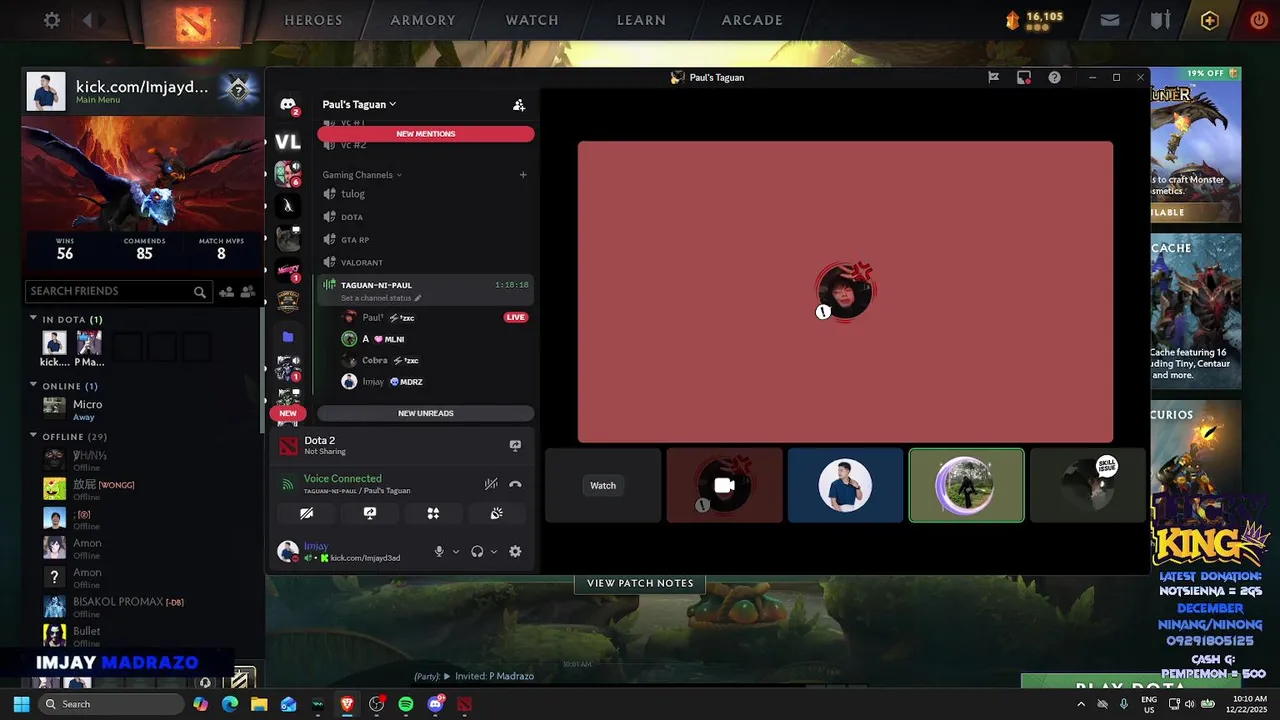Open Microsoft Edge from the taskbar
The height and width of the screenshot is (720, 1280).
pos(230,704)
